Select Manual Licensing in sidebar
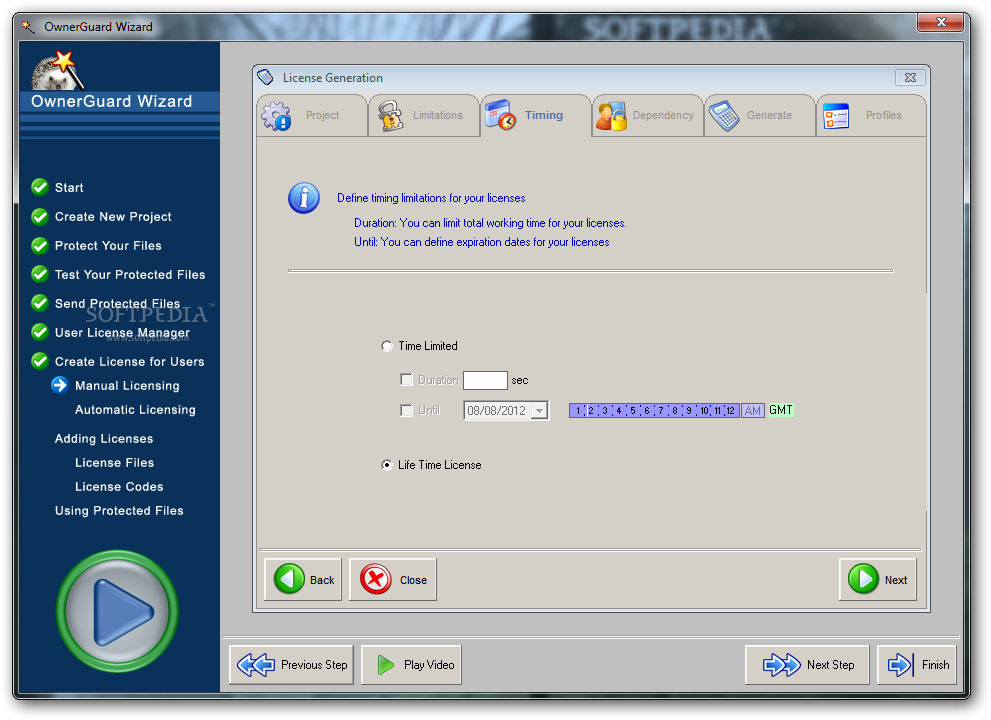This screenshot has width=991, height=720. 127,386
